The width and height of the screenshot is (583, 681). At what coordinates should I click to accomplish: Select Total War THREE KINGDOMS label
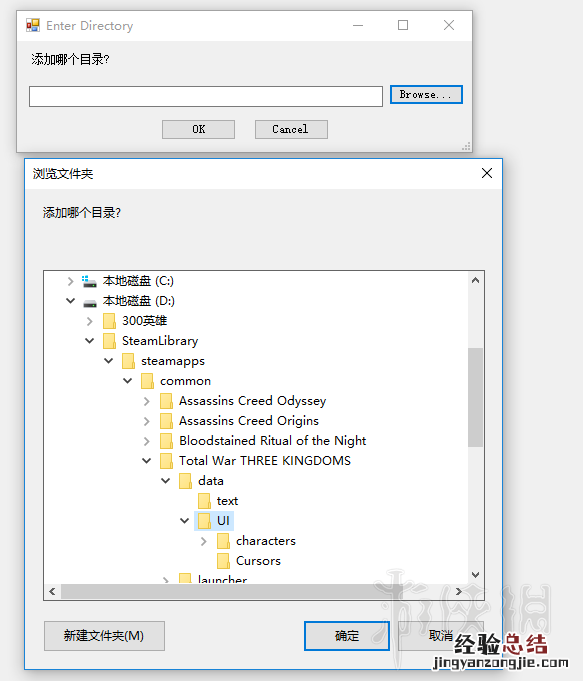pyautogui.click(x=265, y=461)
